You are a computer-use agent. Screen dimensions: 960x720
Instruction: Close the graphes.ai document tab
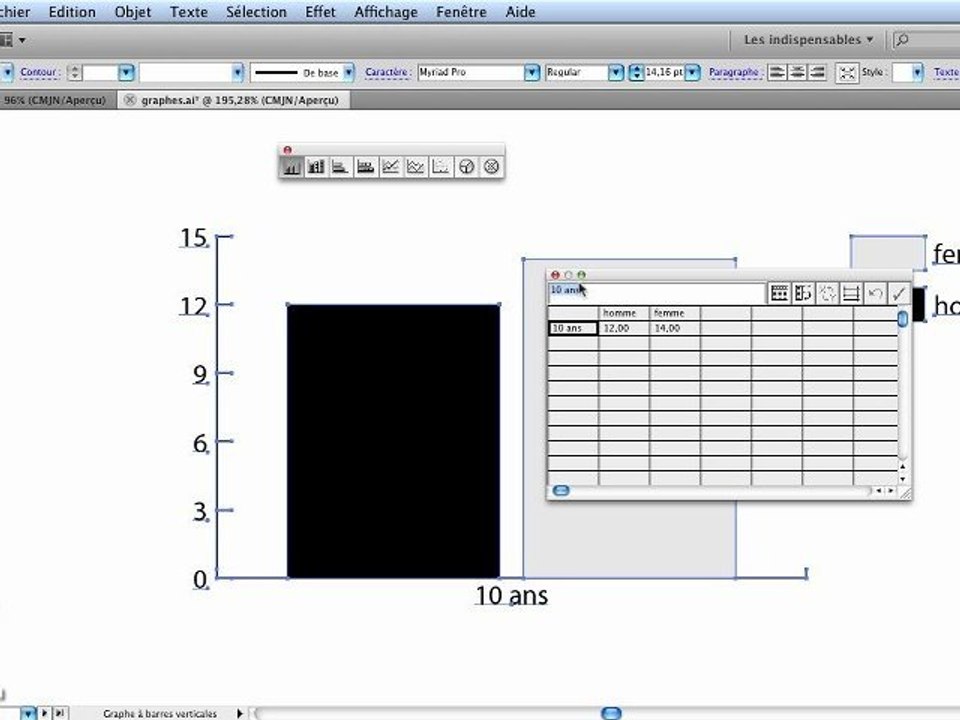pyautogui.click(x=130, y=100)
